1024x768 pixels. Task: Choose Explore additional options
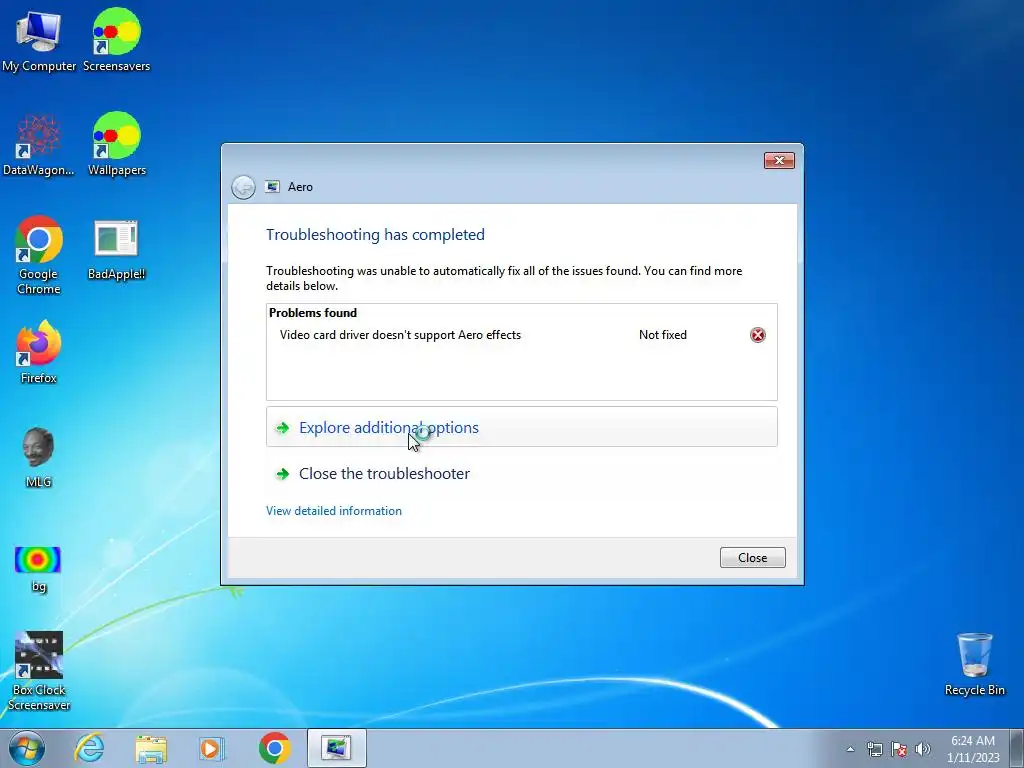(522, 427)
